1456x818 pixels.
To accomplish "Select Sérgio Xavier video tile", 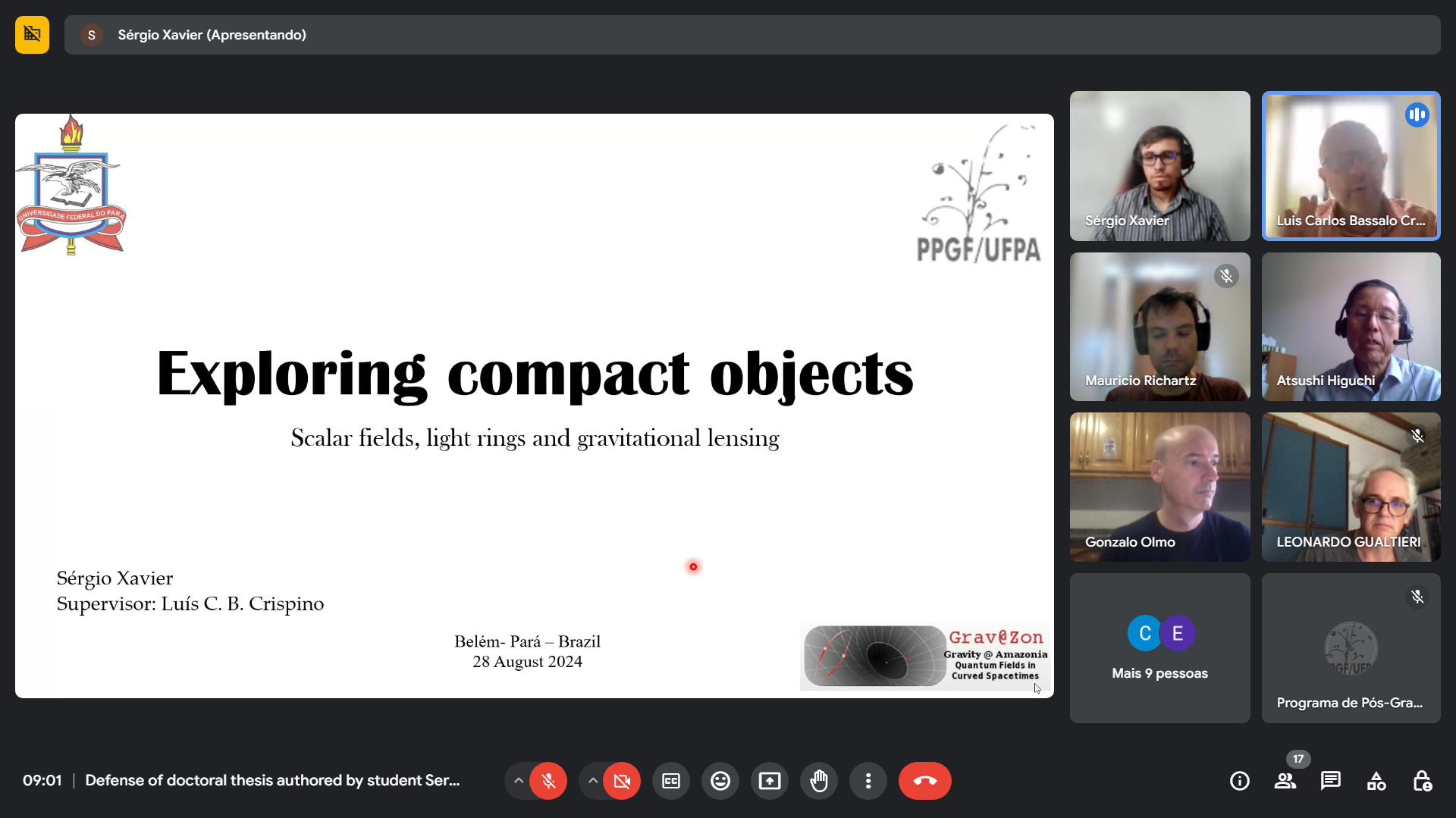I will 1160,166.
